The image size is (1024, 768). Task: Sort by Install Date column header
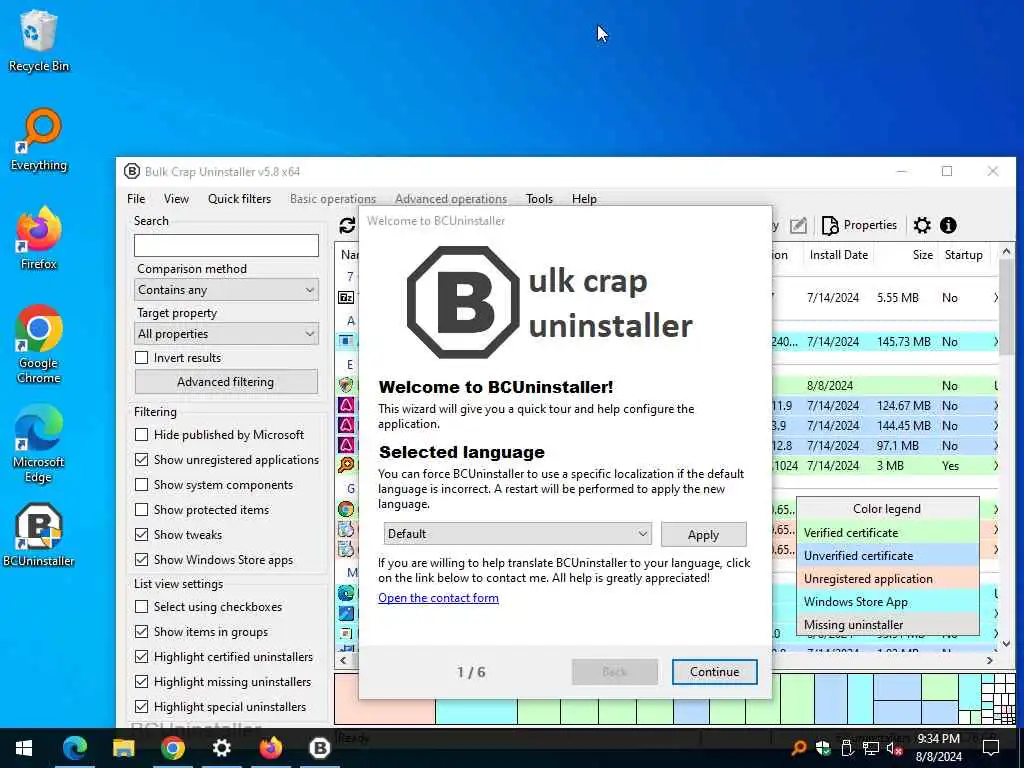click(839, 255)
